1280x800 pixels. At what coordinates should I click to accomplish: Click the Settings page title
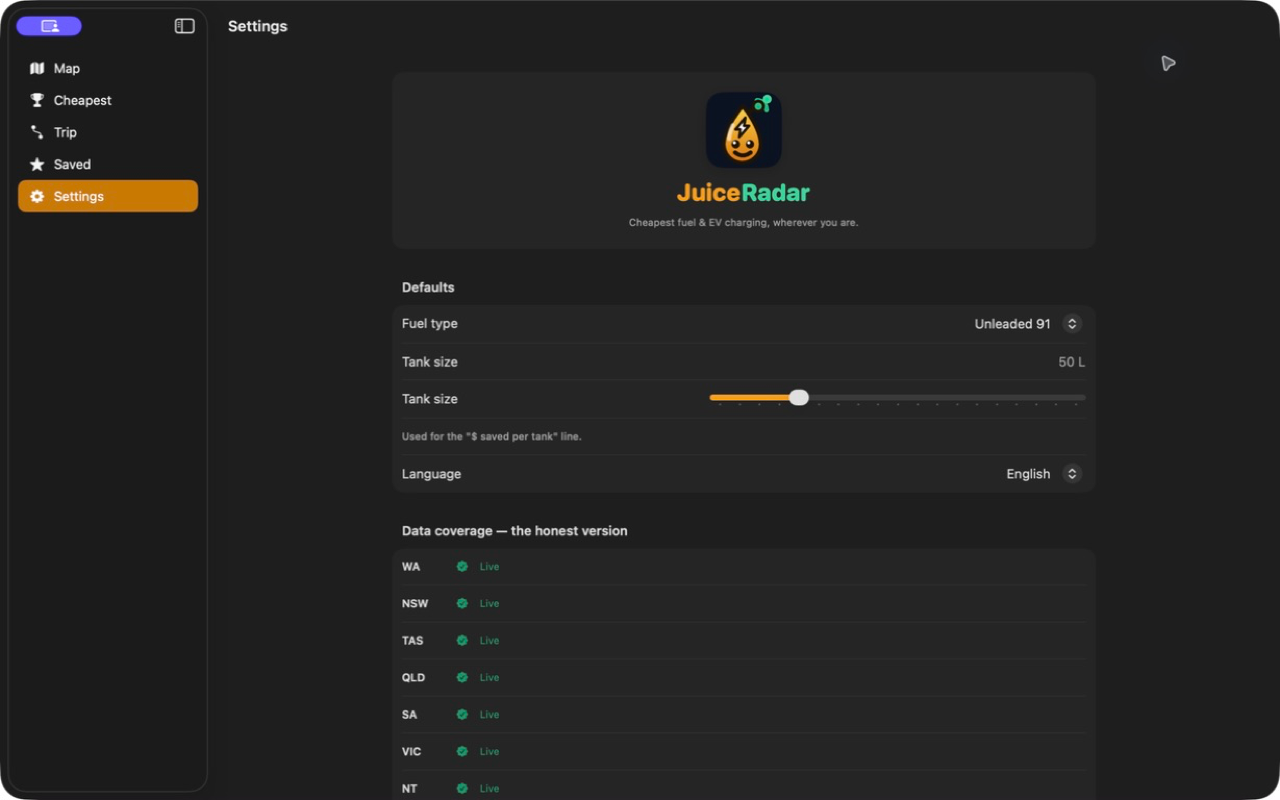257,26
